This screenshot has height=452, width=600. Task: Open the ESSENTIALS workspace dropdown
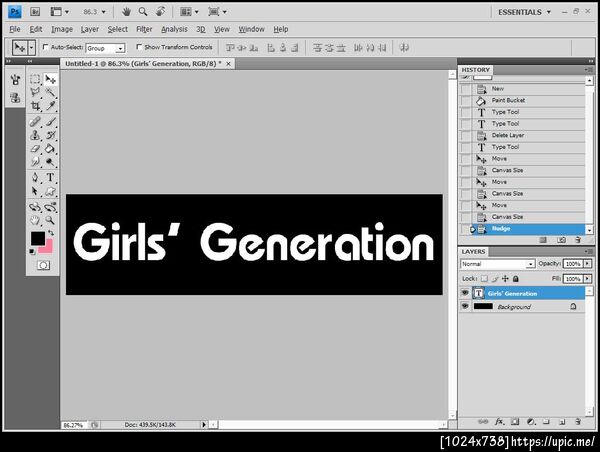(x=524, y=12)
